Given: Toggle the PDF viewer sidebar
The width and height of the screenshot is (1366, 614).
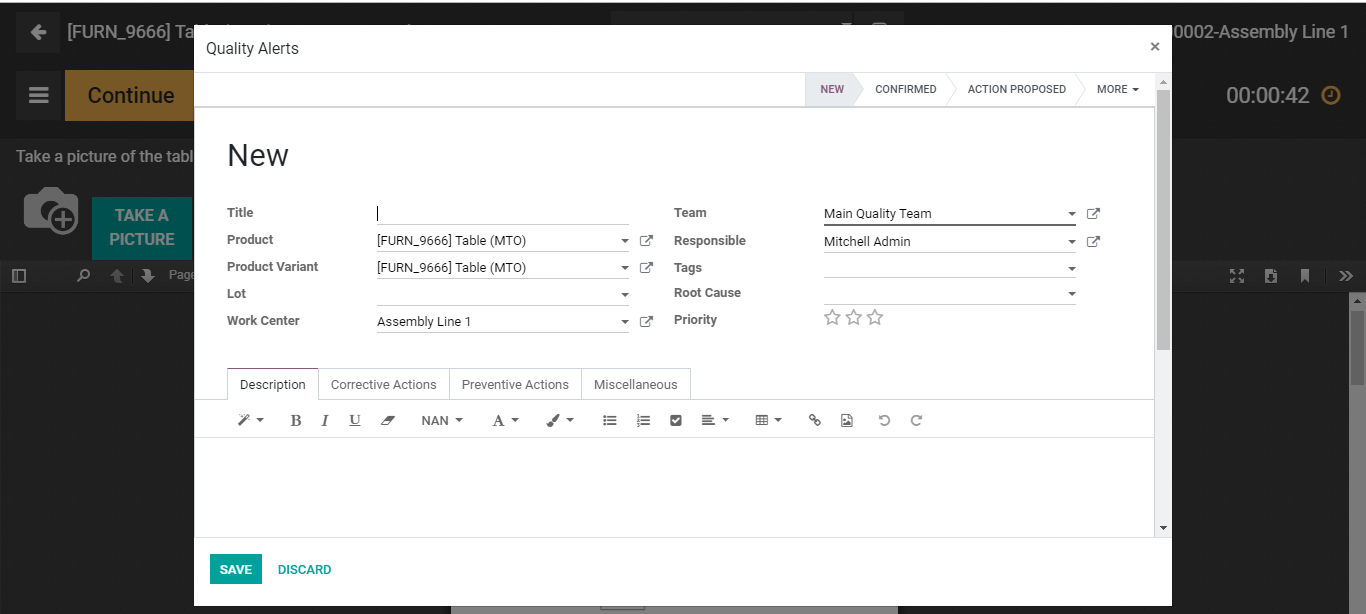Looking at the screenshot, I should (x=19, y=276).
